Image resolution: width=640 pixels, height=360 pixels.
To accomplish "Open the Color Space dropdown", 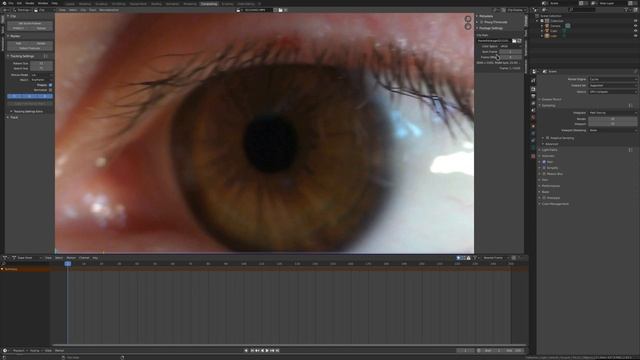I will (510, 47).
